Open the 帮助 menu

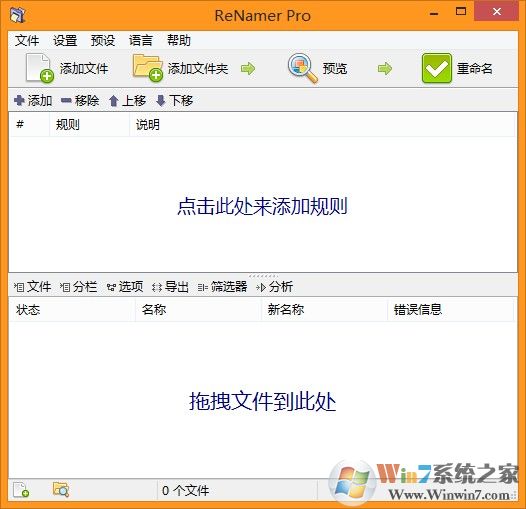pos(179,41)
